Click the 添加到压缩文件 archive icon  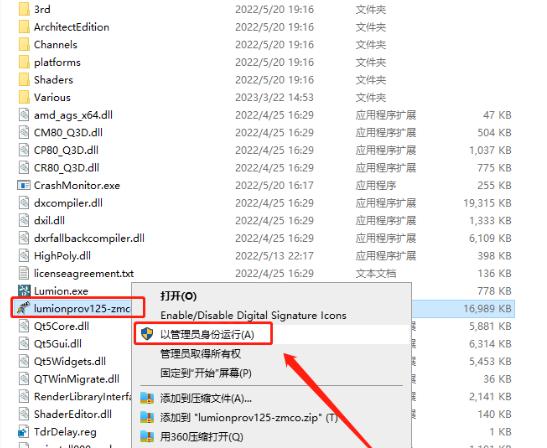coord(147,398)
